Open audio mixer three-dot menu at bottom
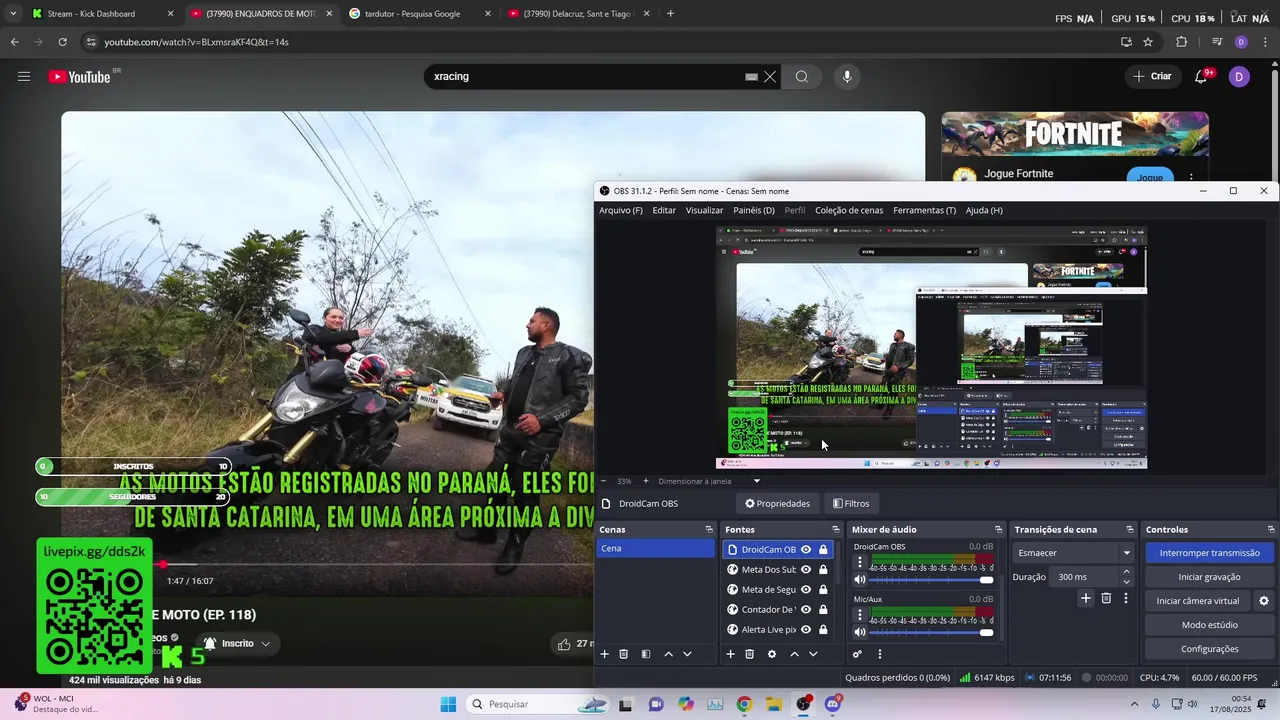The image size is (1280, 720). click(880, 654)
